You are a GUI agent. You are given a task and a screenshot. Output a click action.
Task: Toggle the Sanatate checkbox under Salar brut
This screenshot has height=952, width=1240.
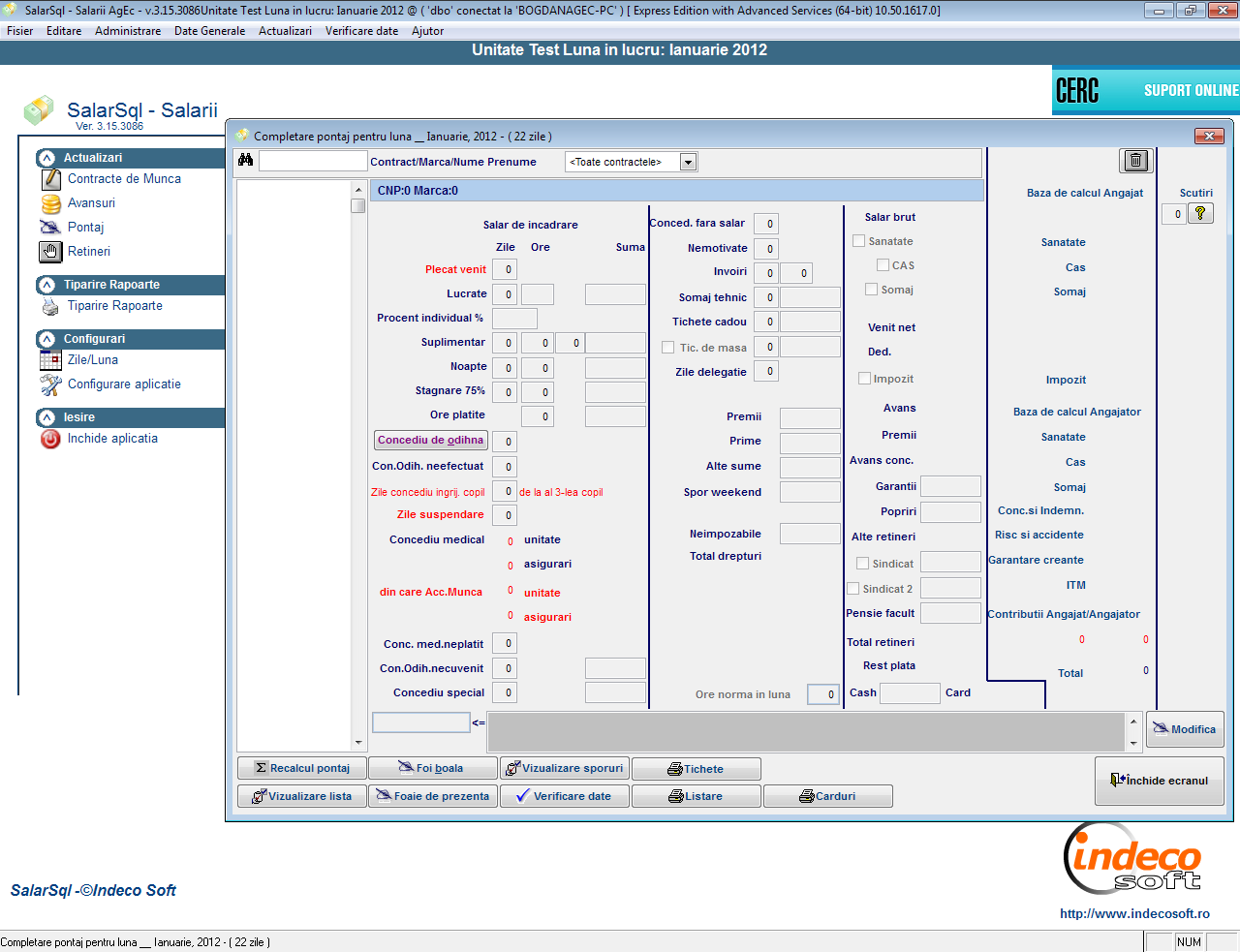(858, 241)
